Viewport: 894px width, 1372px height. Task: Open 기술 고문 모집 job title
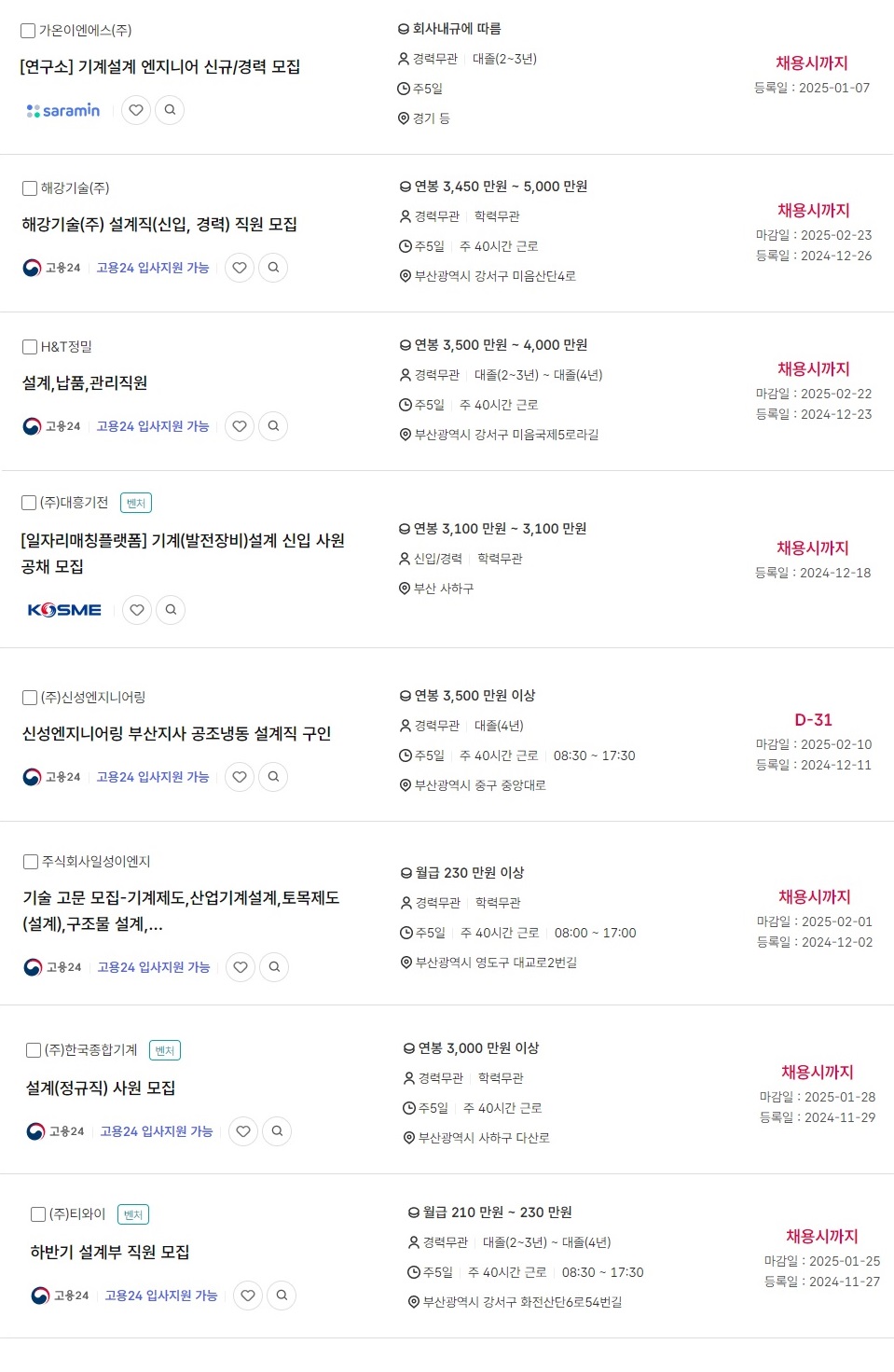point(182,911)
